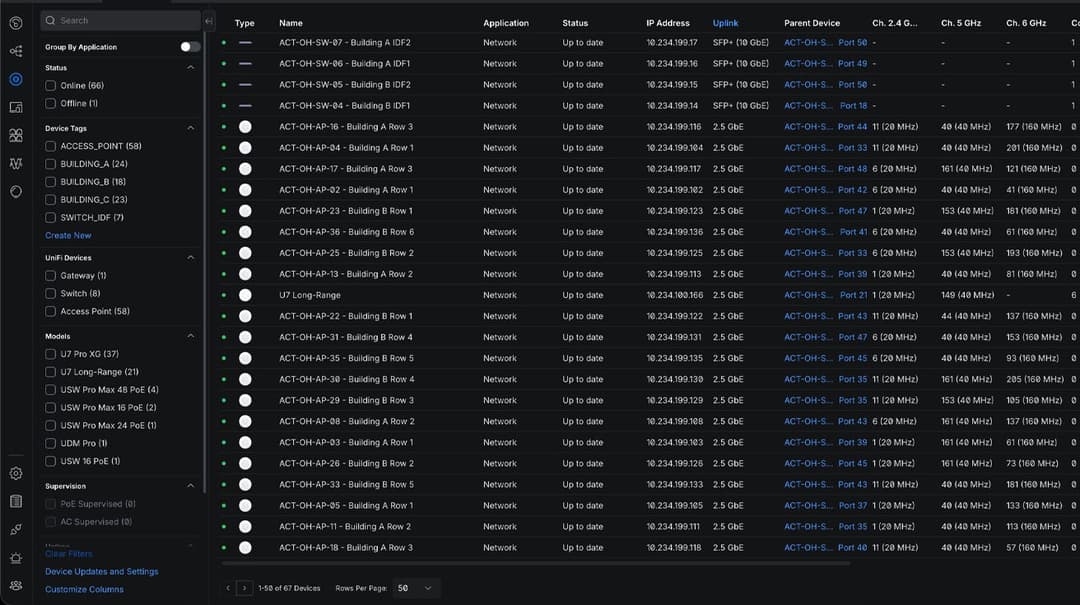
Task: Sort by the Ch. 5 GHz column header
Action: (961, 23)
